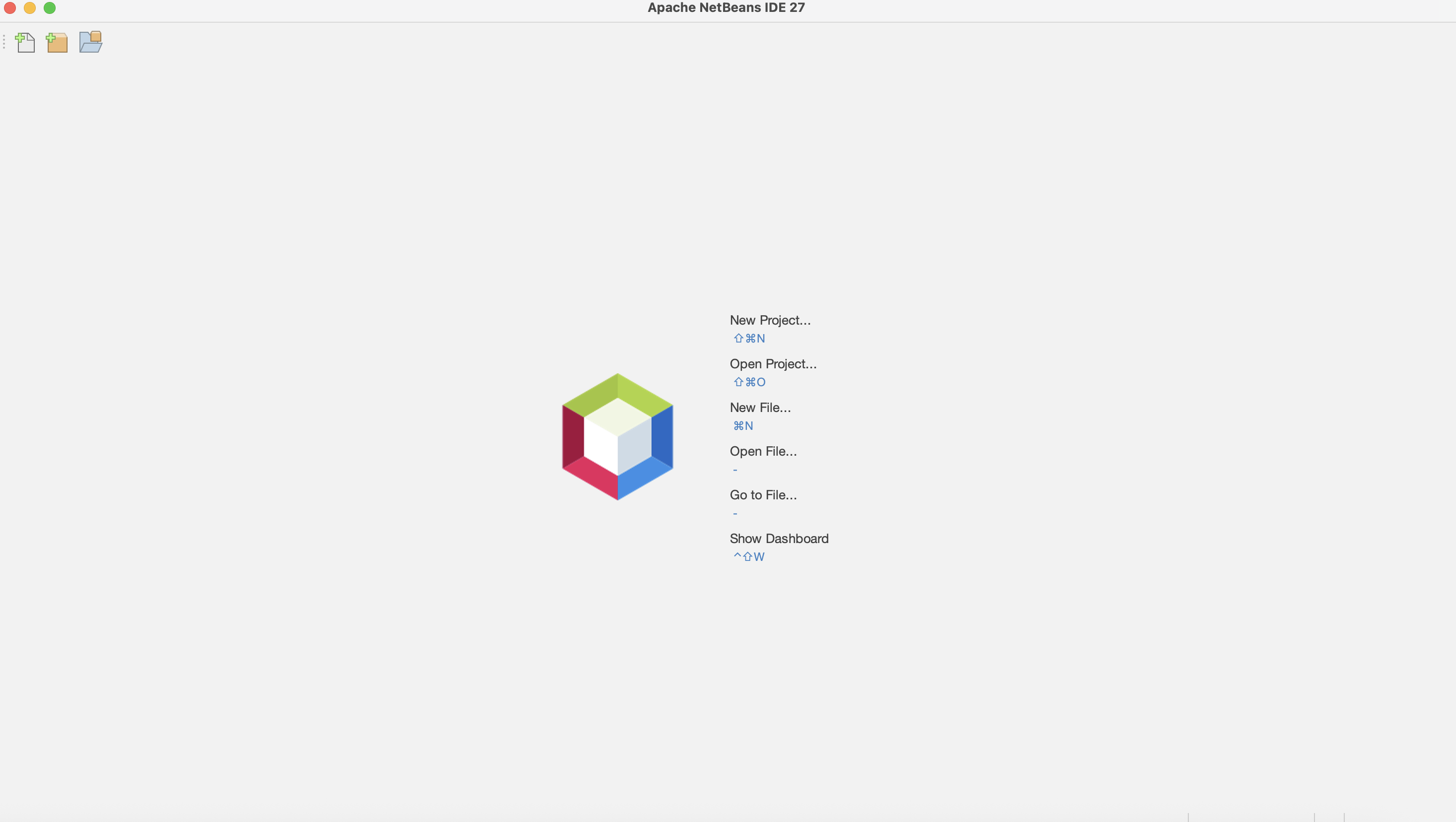Click the ⇧⌘N shortcut under New Project

(749, 339)
